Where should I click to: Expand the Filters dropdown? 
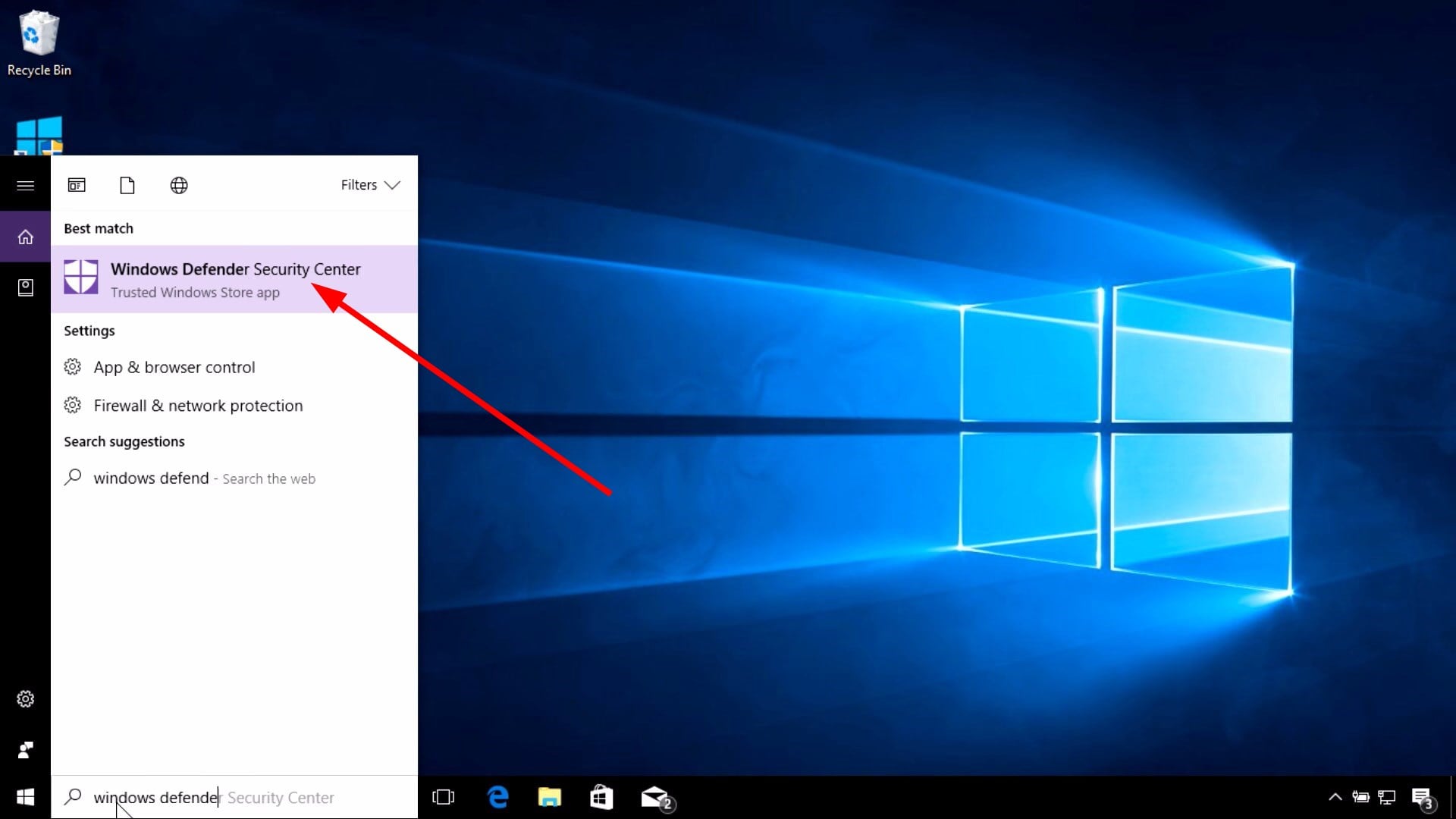point(370,185)
